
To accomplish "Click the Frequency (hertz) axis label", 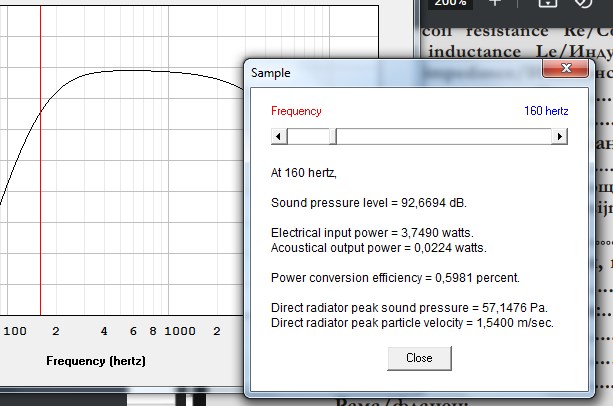I will [95, 359].
